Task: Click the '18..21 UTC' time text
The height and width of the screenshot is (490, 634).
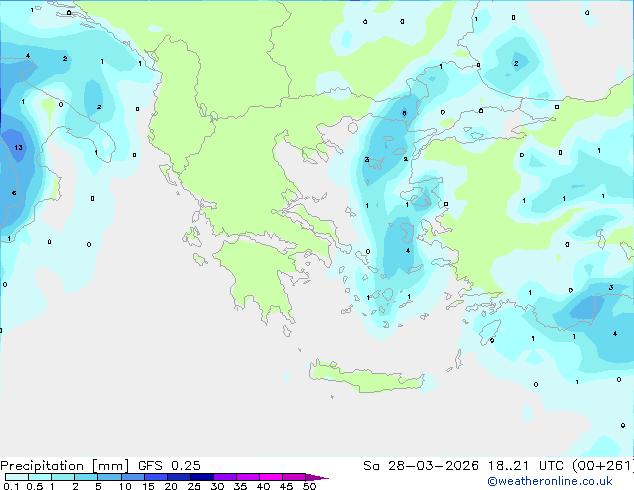Action: coord(525,466)
